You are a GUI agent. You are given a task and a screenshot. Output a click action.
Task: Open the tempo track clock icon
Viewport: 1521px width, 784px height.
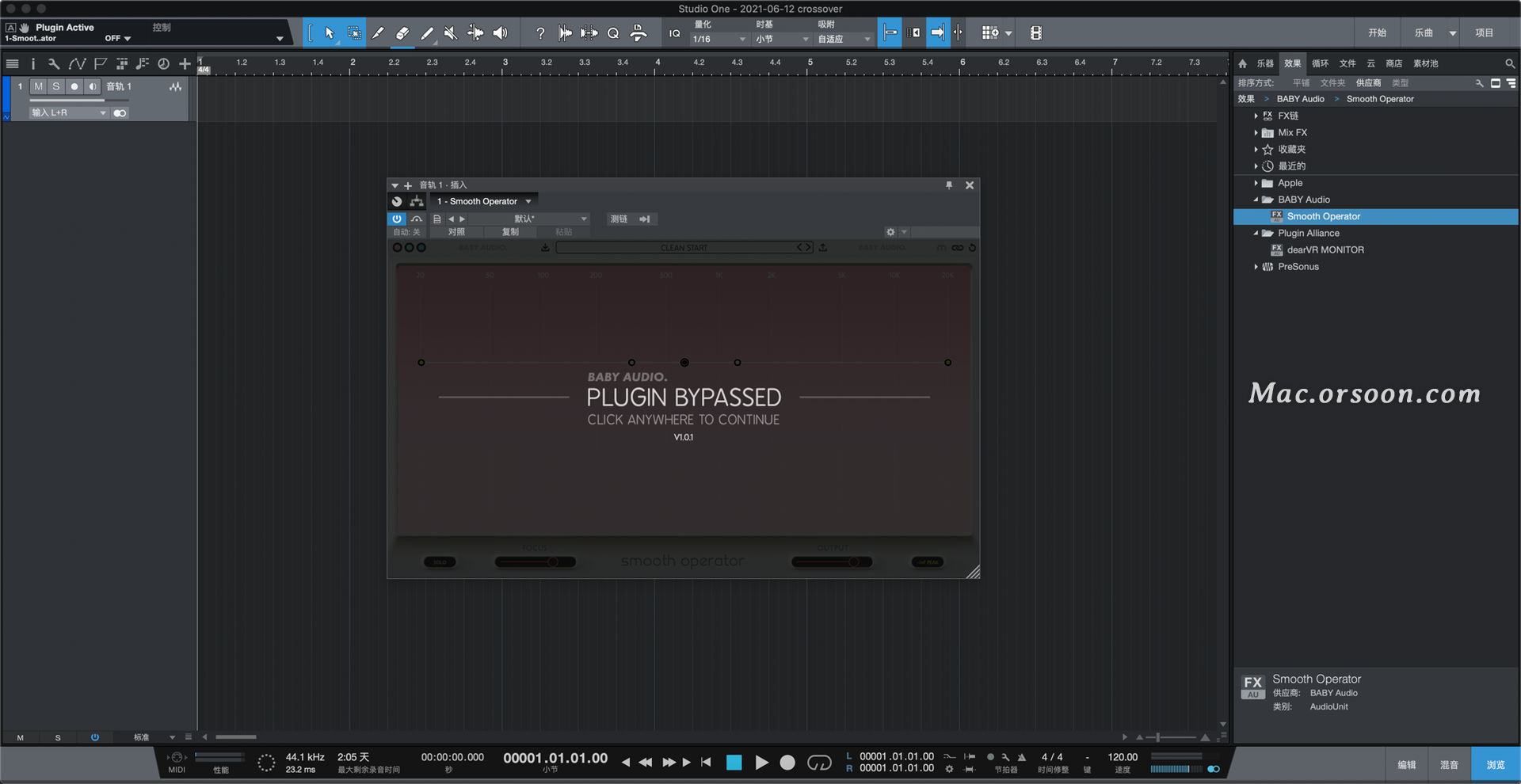pos(163,63)
